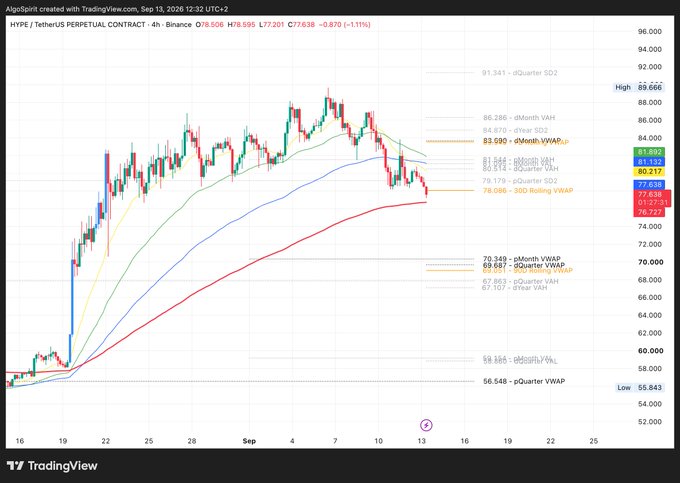680x483 pixels.
Task: Select the HYPE / TetherUS PERPETUAL CONTRACT title
Action: click(78, 25)
